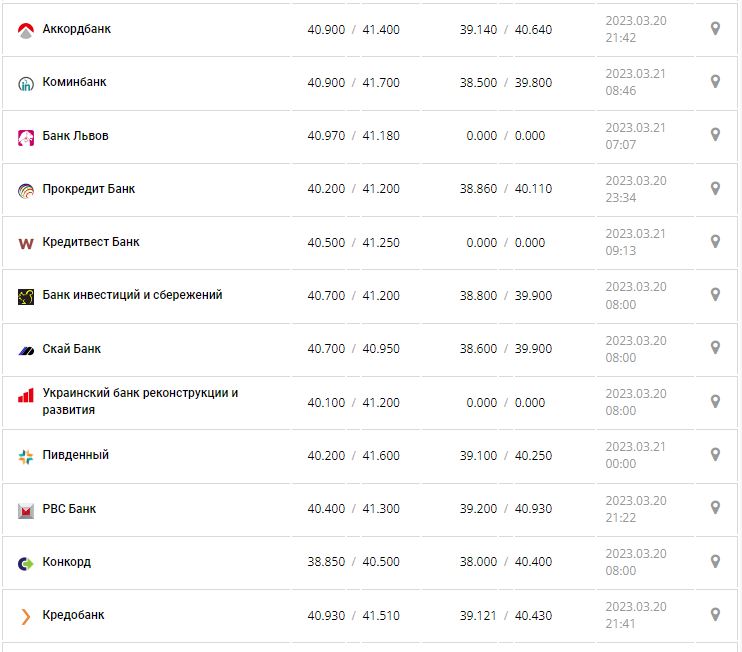Click the Кредитвест Банк W logo
The width and height of the screenshot is (742, 652).
[26, 243]
